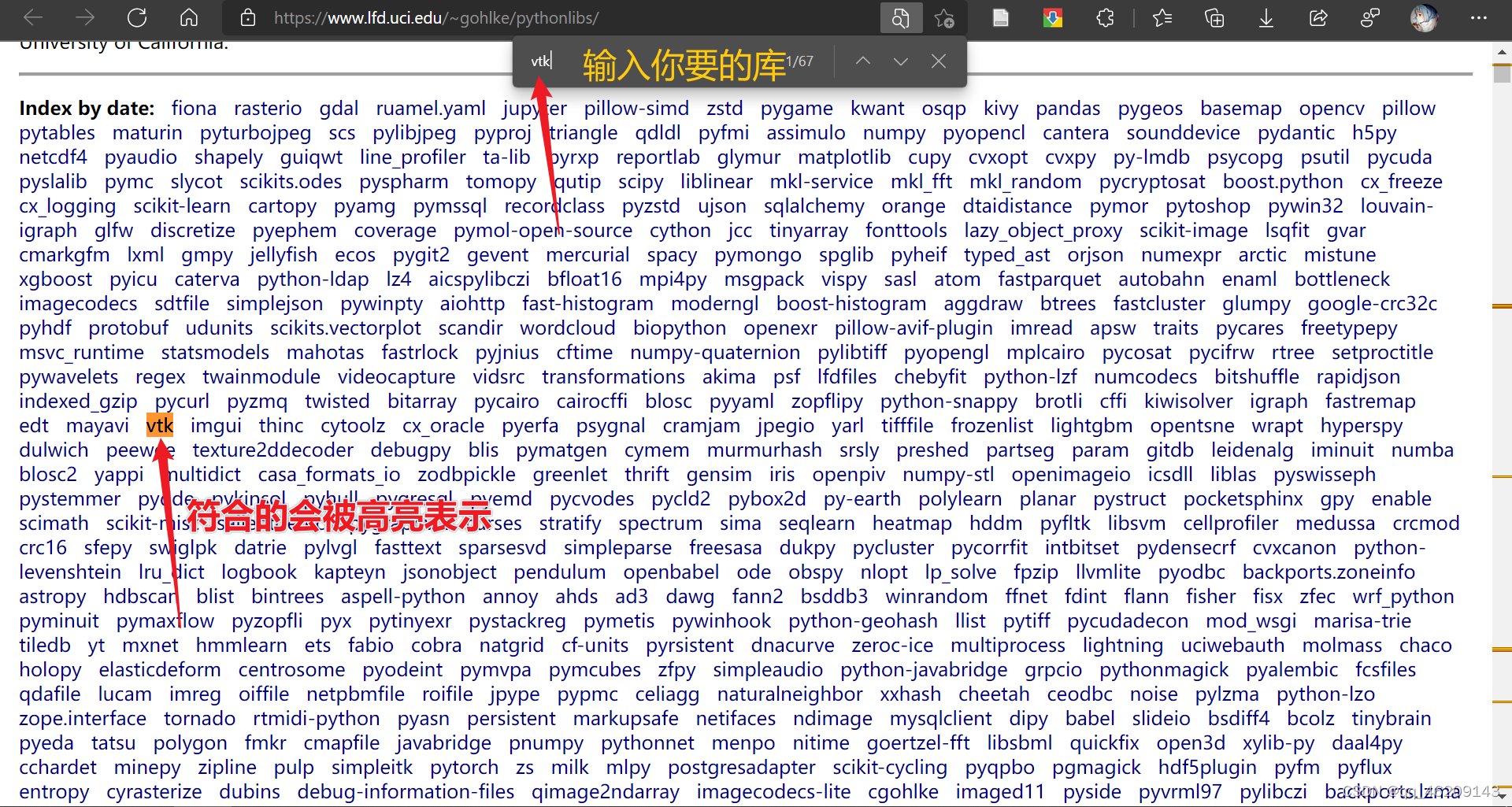Open the Favorites list
The width and height of the screenshot is (1512, 807).
(x=1162, y=18)
